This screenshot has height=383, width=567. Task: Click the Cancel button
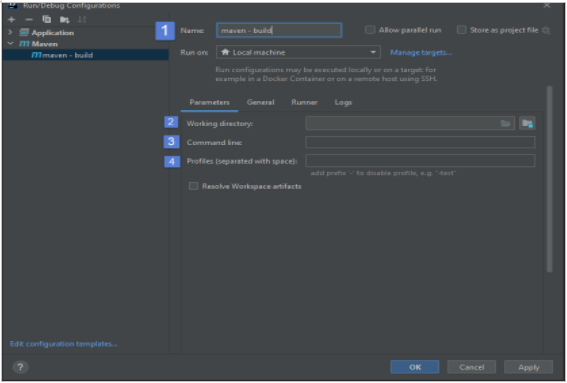coord(472,367)
